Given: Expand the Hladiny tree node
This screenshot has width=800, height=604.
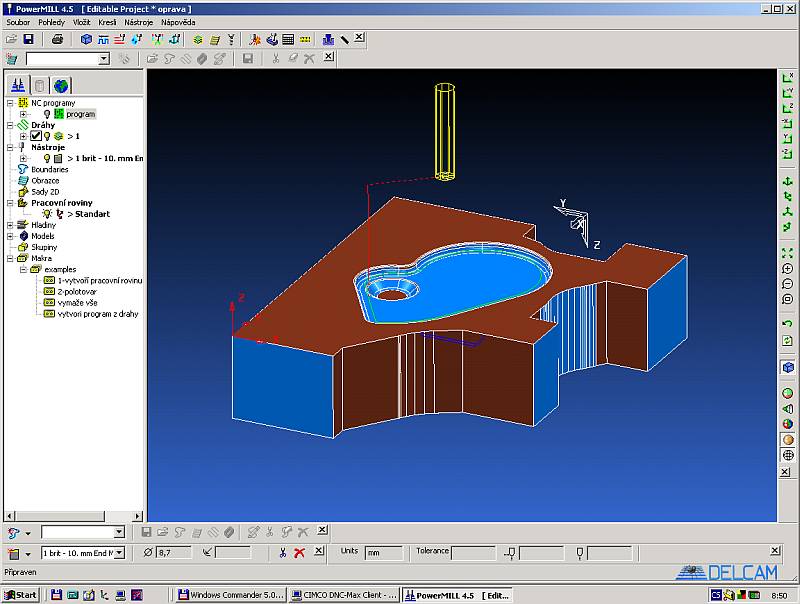Looking at the screenshot, I should (10, 225).
